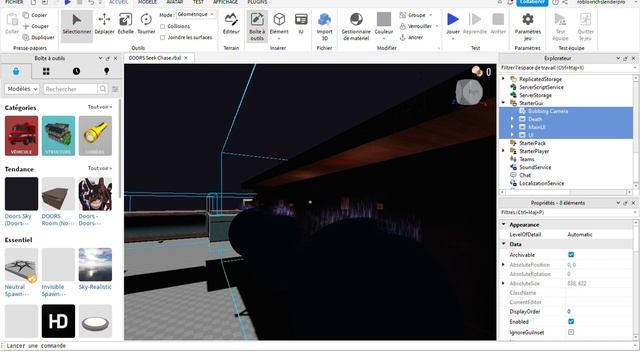Open the recent clock tab in toolbox
640x360 pixels.
pos(76,71)
